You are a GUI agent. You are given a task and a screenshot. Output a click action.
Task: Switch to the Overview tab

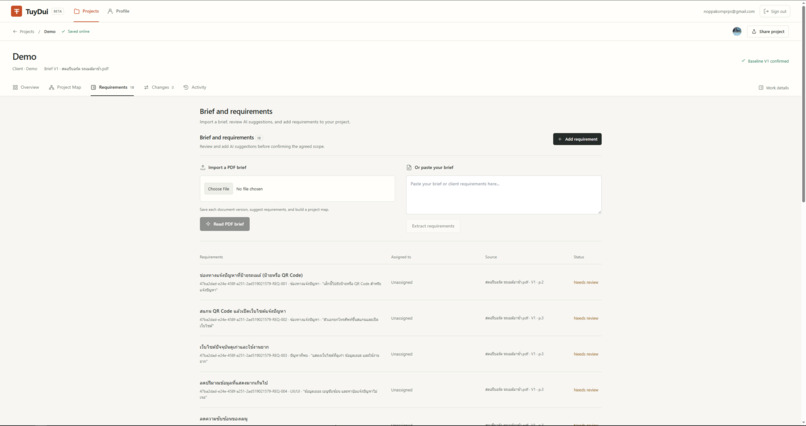26,87
